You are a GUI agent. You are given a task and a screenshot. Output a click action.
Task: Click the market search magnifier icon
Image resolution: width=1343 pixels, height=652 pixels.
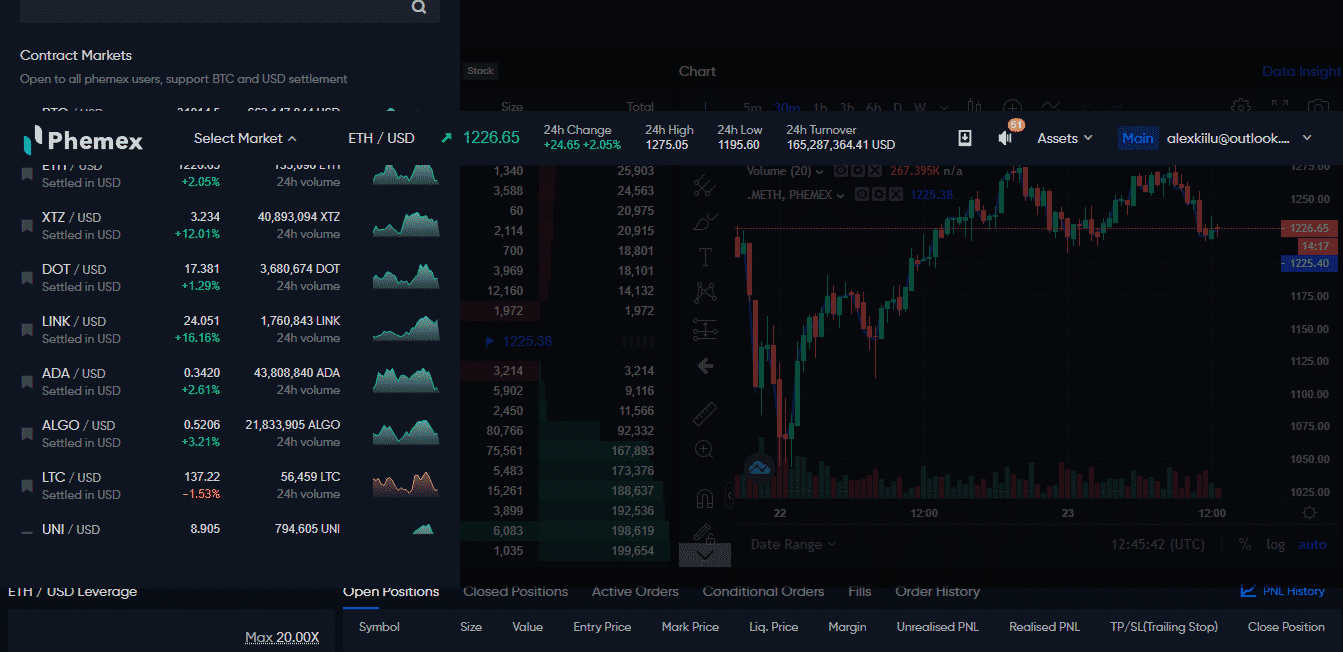point(419,7)
